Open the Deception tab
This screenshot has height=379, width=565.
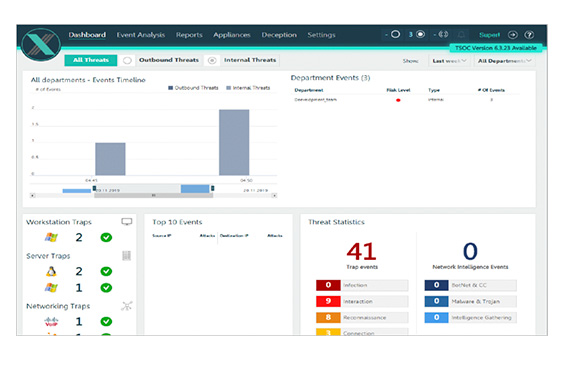tap(279, 35)
